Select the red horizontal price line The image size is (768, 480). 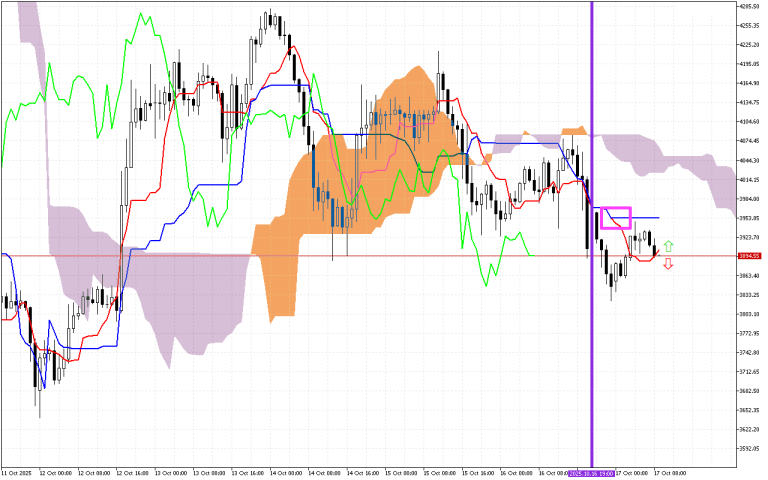[367, 256]
